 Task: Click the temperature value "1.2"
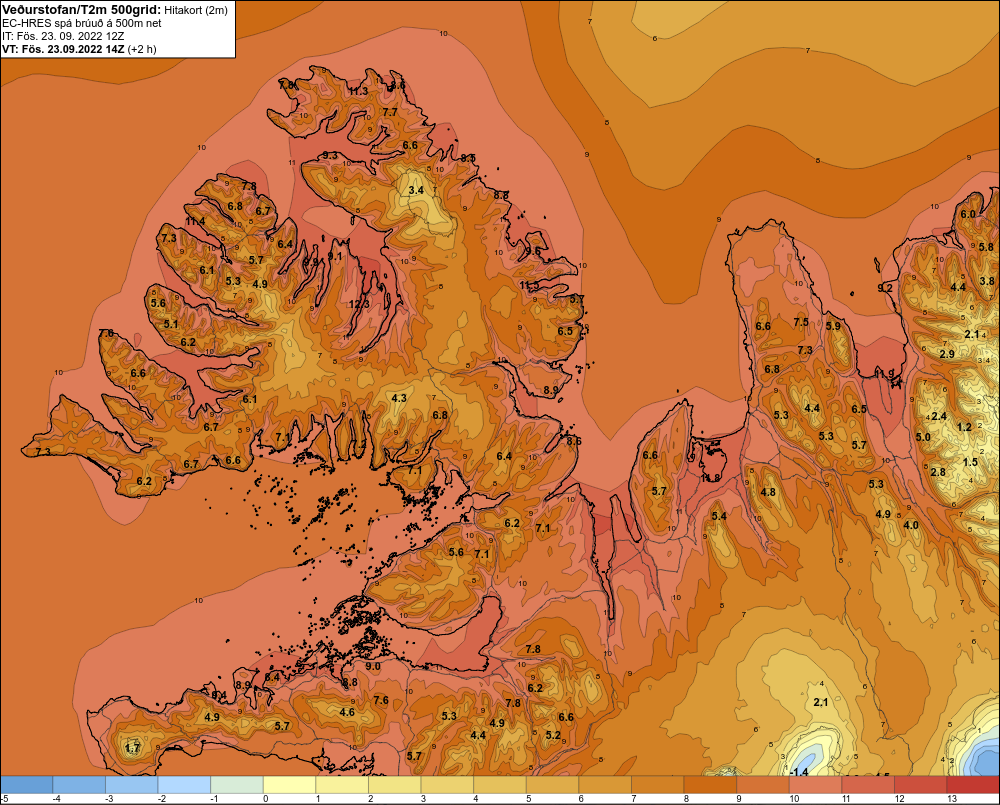pyautogui.click(x=964, y=427)
